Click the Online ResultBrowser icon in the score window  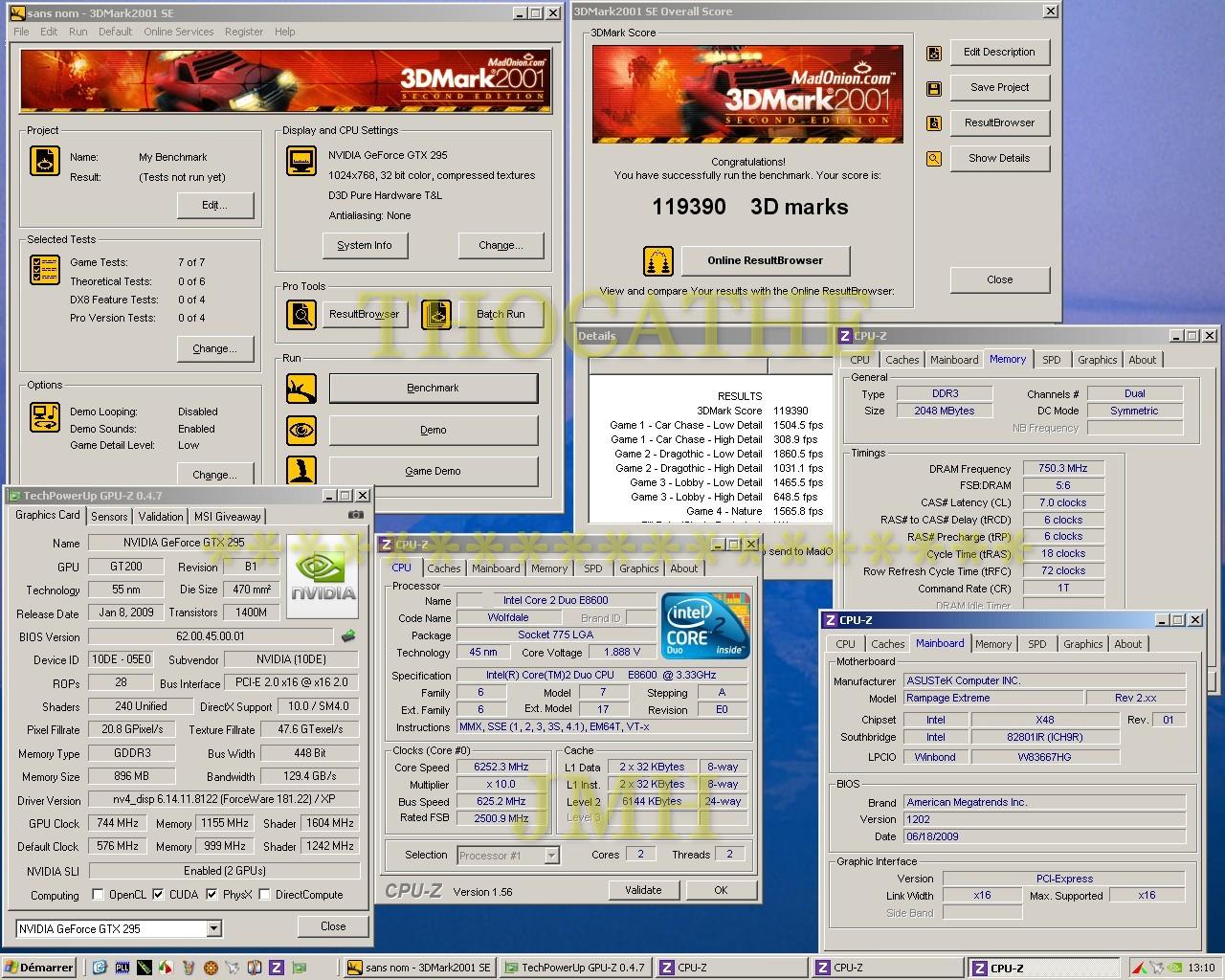[x=657, y=260]
